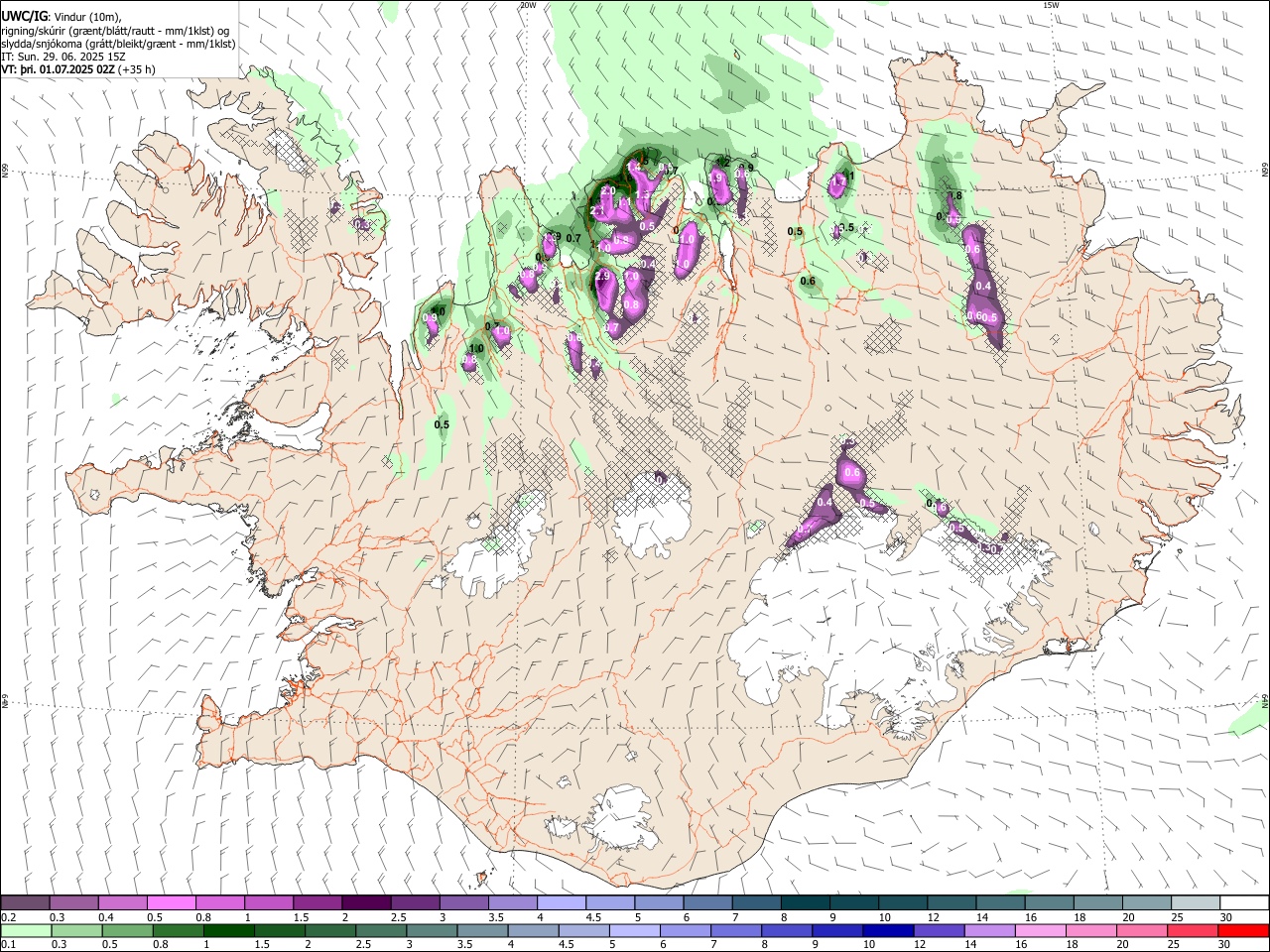1270x952 pixels.
Task: Pick dark teal upper-row swatch starting at 8
Action: pos(805,903)
